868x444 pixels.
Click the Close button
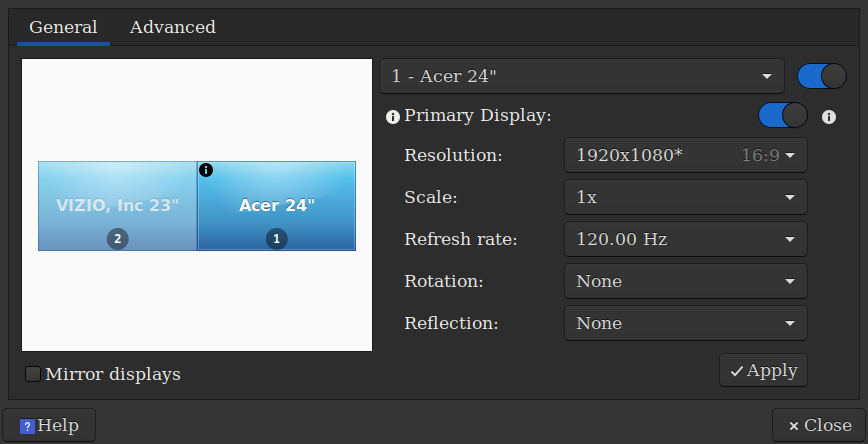819,425
